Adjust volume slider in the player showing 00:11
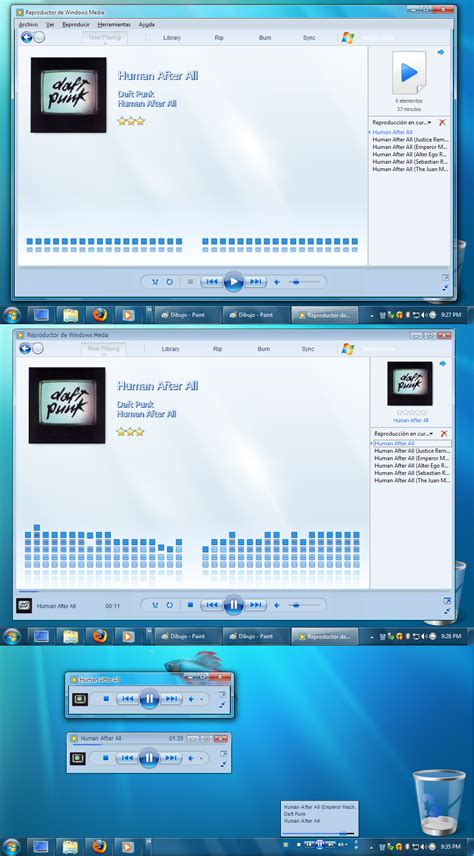Image resolution: width=474 pixels, height=856 pixels. 304,605
